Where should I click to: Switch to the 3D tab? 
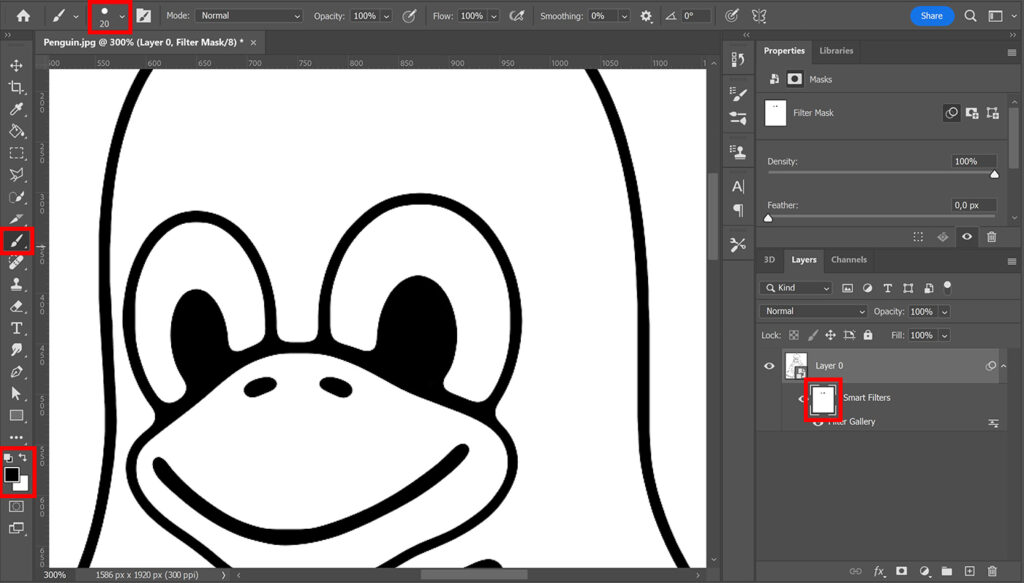tap(769, 259)
